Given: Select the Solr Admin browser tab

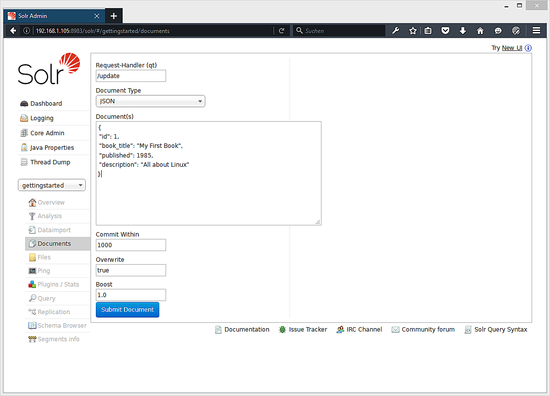Looking at the screenshot, I should (x=54, y=16).
